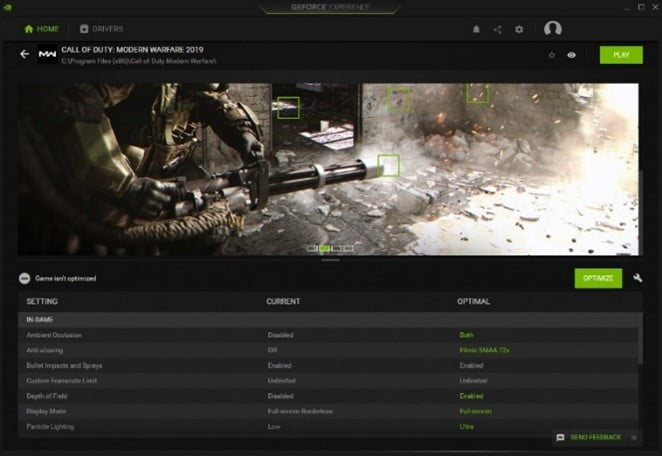Click current 'Off' Anti-aliasing value
Image resolution: width=662 pixels, height=456 pixels.
(x=272, y=350)
